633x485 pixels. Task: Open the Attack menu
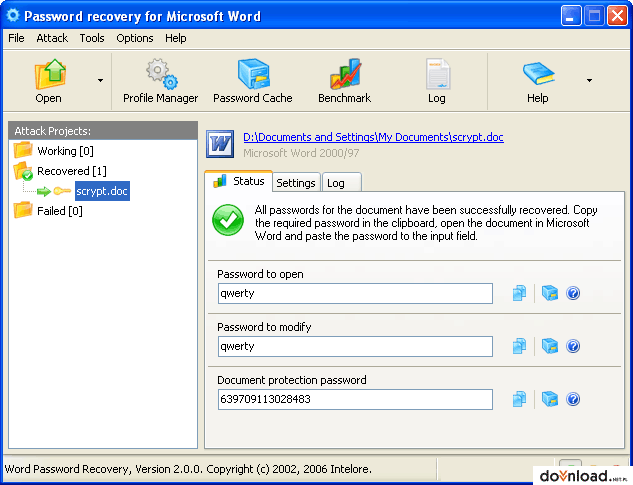52,38
